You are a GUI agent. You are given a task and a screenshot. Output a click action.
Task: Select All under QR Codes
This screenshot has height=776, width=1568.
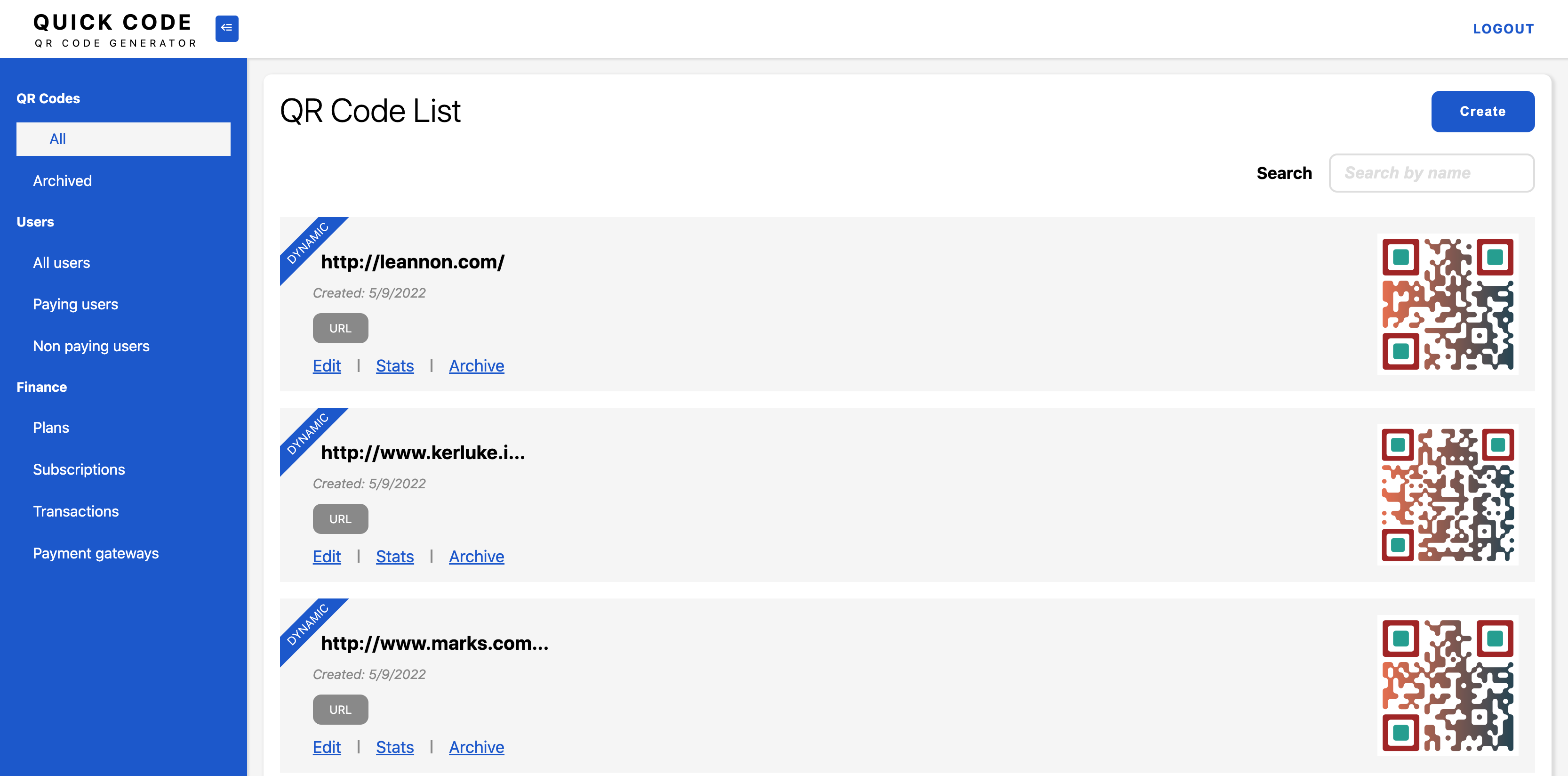[123, 139]
